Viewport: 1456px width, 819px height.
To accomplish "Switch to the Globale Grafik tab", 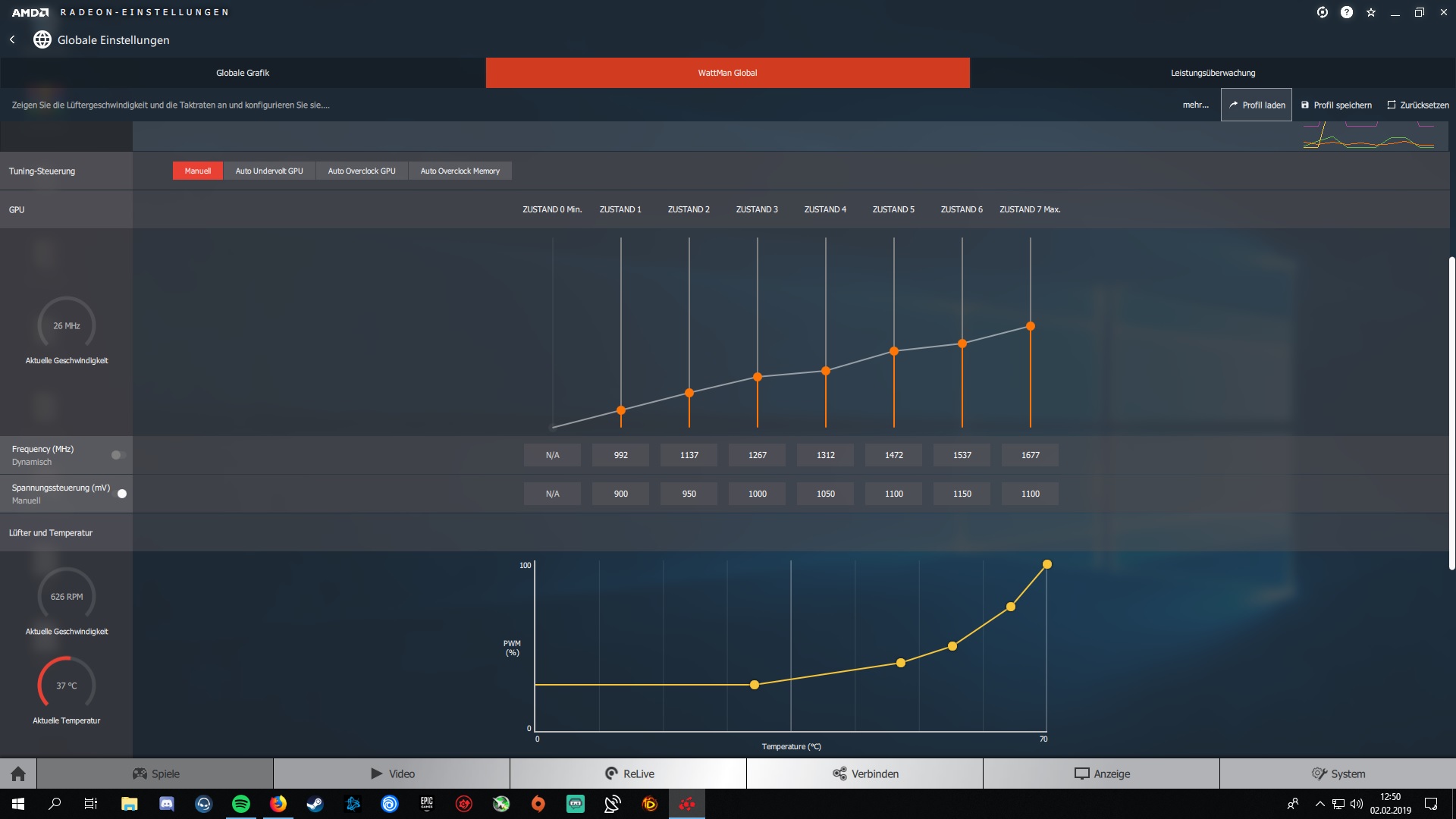I will [x=243, y=73].
